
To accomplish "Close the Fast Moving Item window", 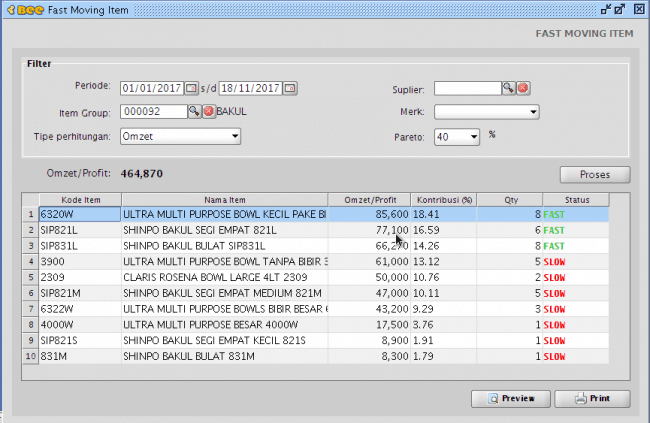I will pyautogui.click(x=639, y=9).
